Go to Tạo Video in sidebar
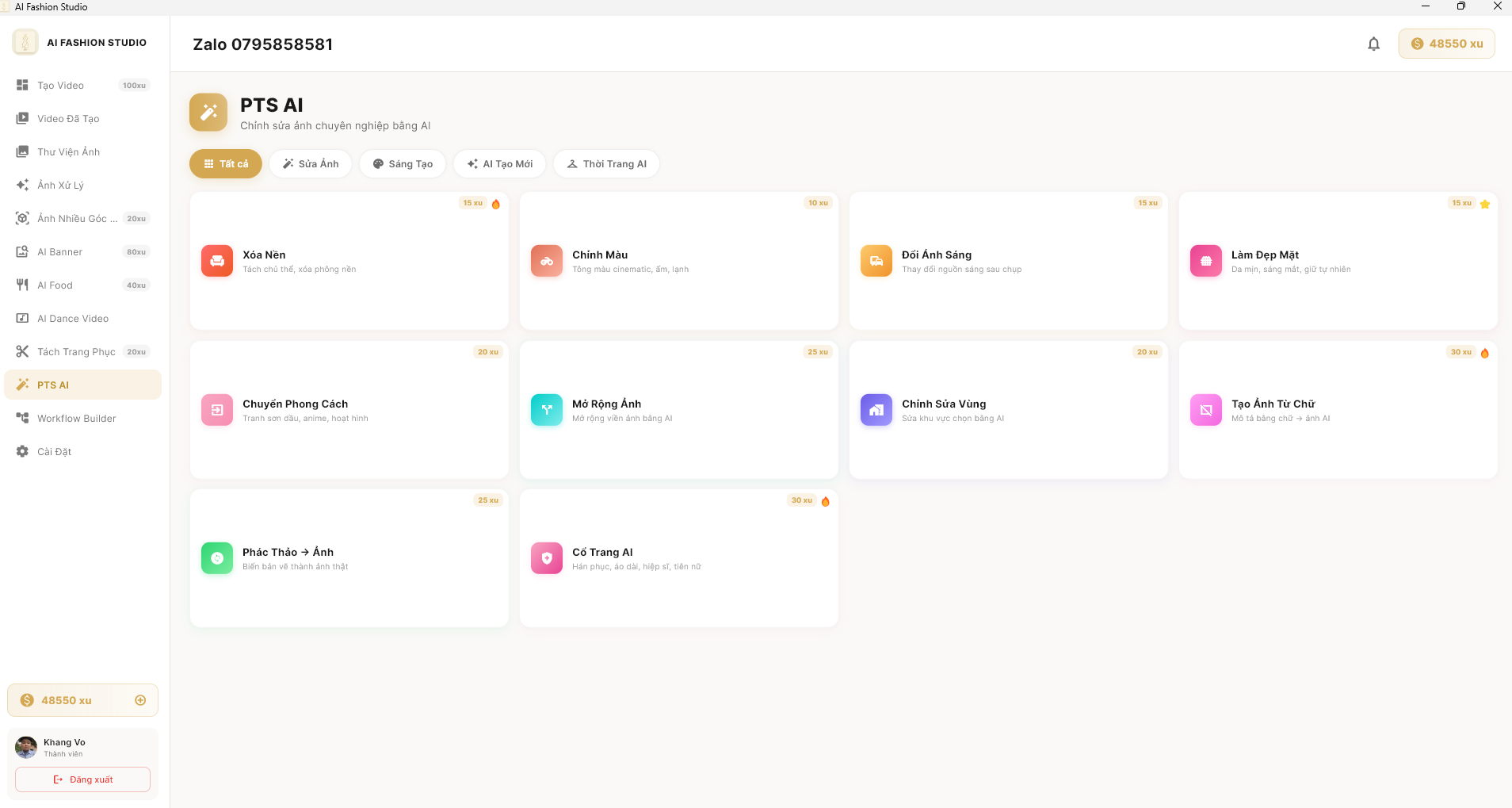This screenshot has width=1512, height=808. pyautogui.click(x=61, y=86)
